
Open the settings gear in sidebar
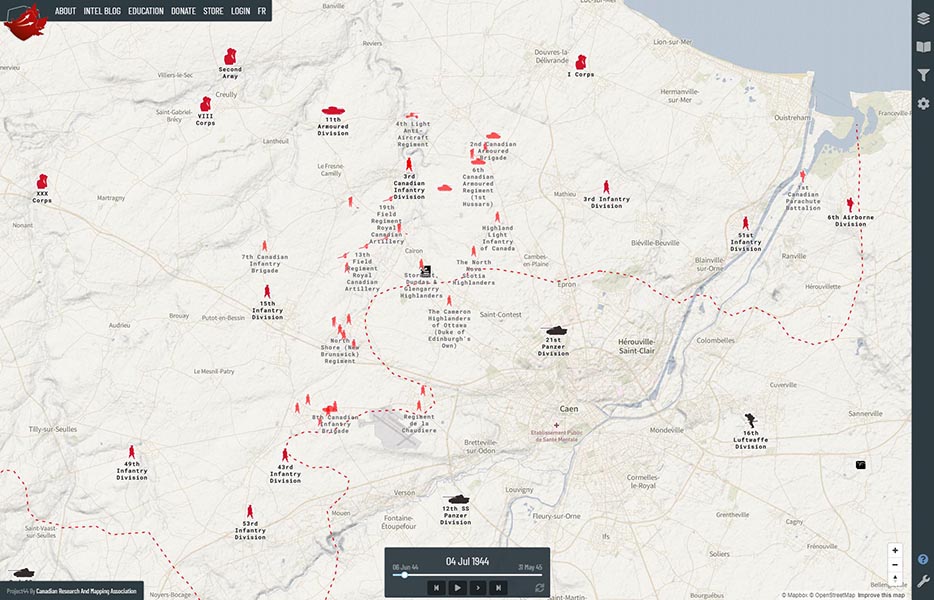(923, 104)
